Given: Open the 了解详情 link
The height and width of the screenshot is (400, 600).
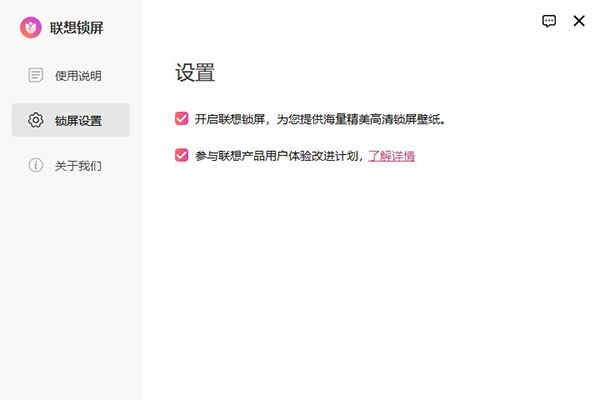Looking at the screenshot, I should click(x=391, y=156).
